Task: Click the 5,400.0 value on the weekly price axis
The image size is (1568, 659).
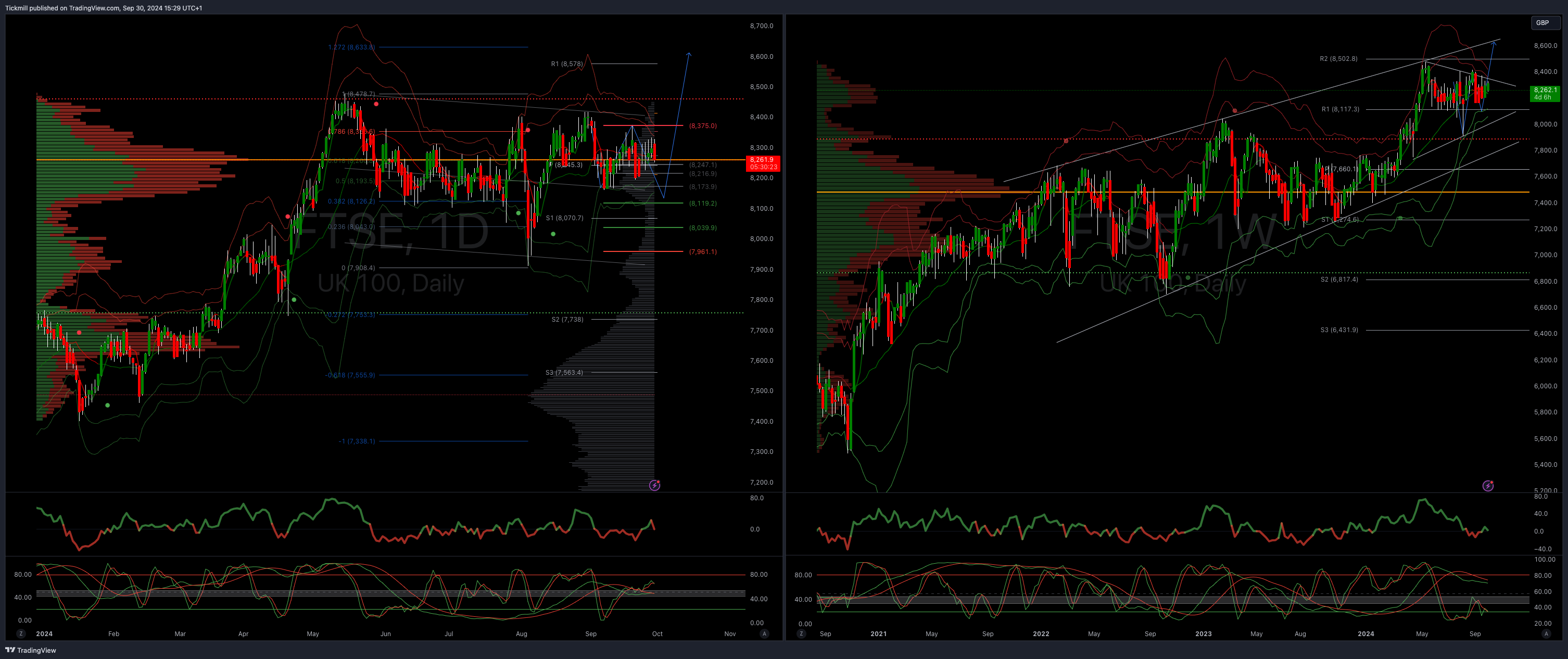Action: (x=1546, y=464)
